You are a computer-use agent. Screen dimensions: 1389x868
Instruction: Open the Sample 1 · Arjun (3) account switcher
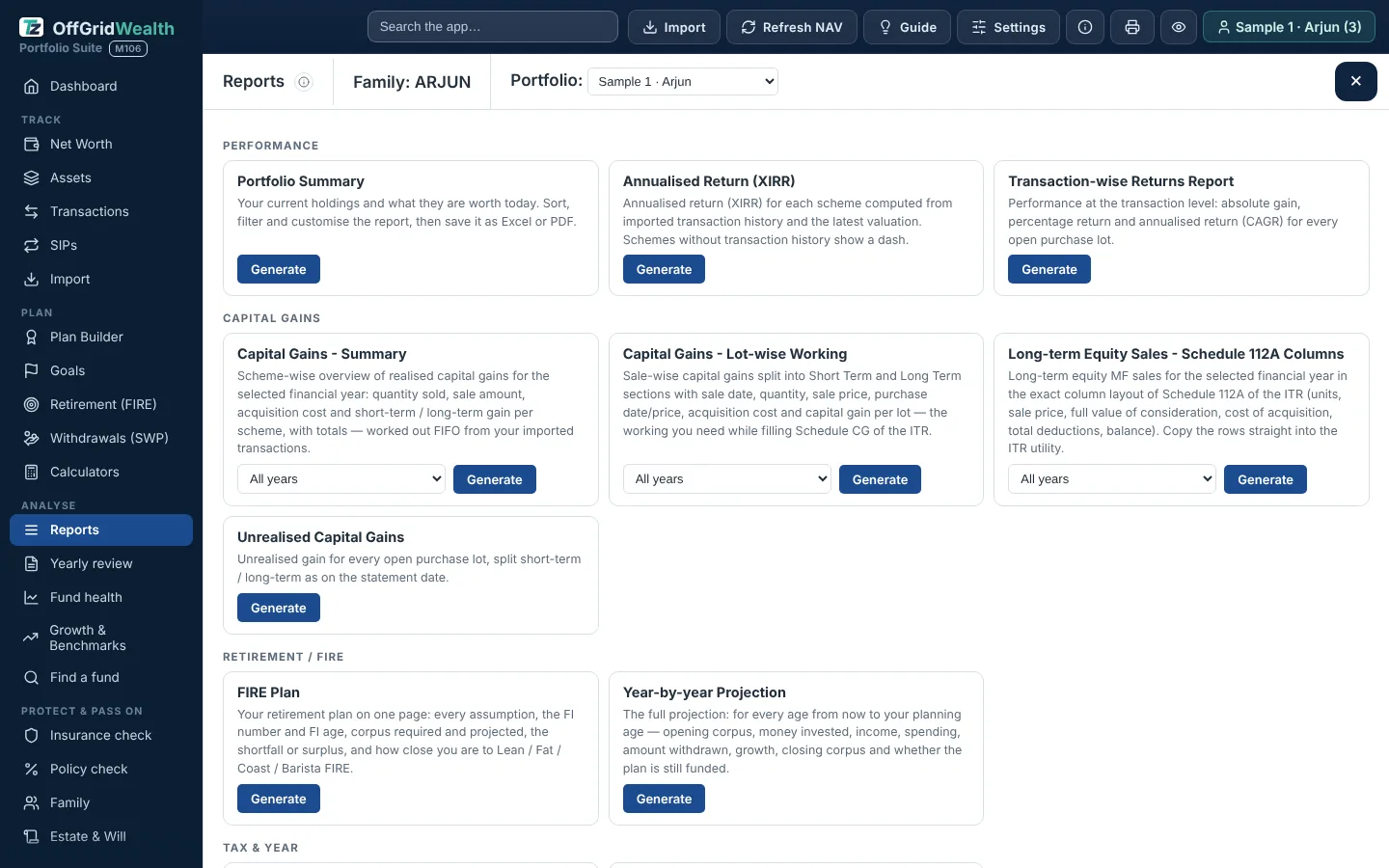tap(1289, 27)
